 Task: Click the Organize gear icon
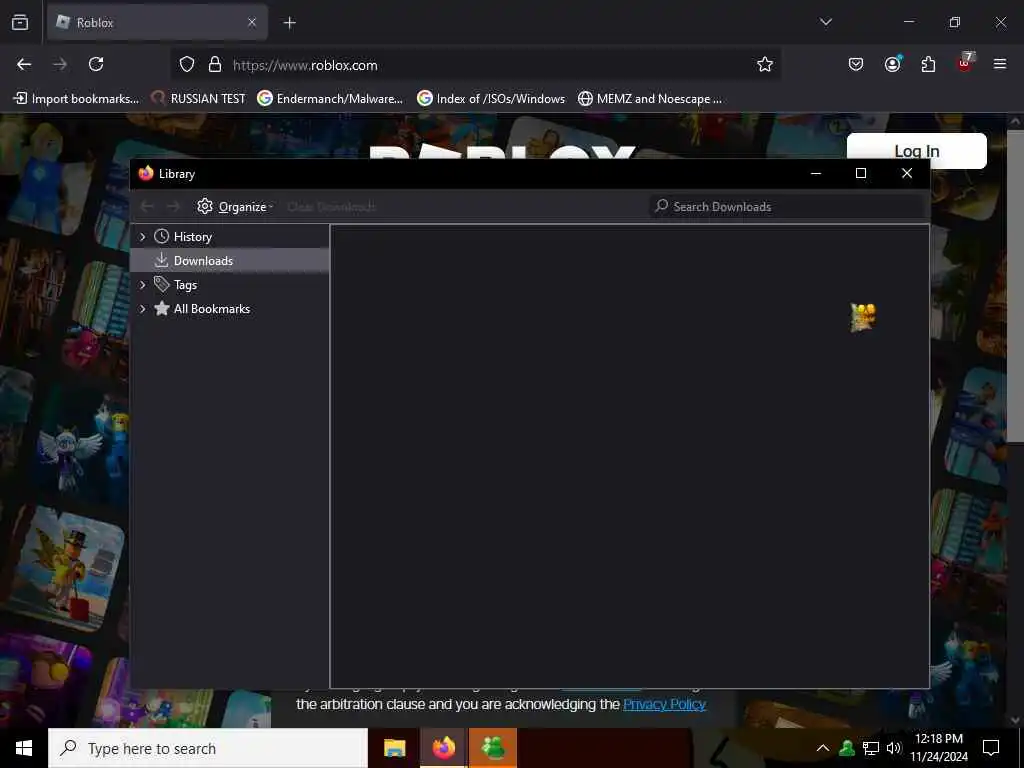coord(205,206)
